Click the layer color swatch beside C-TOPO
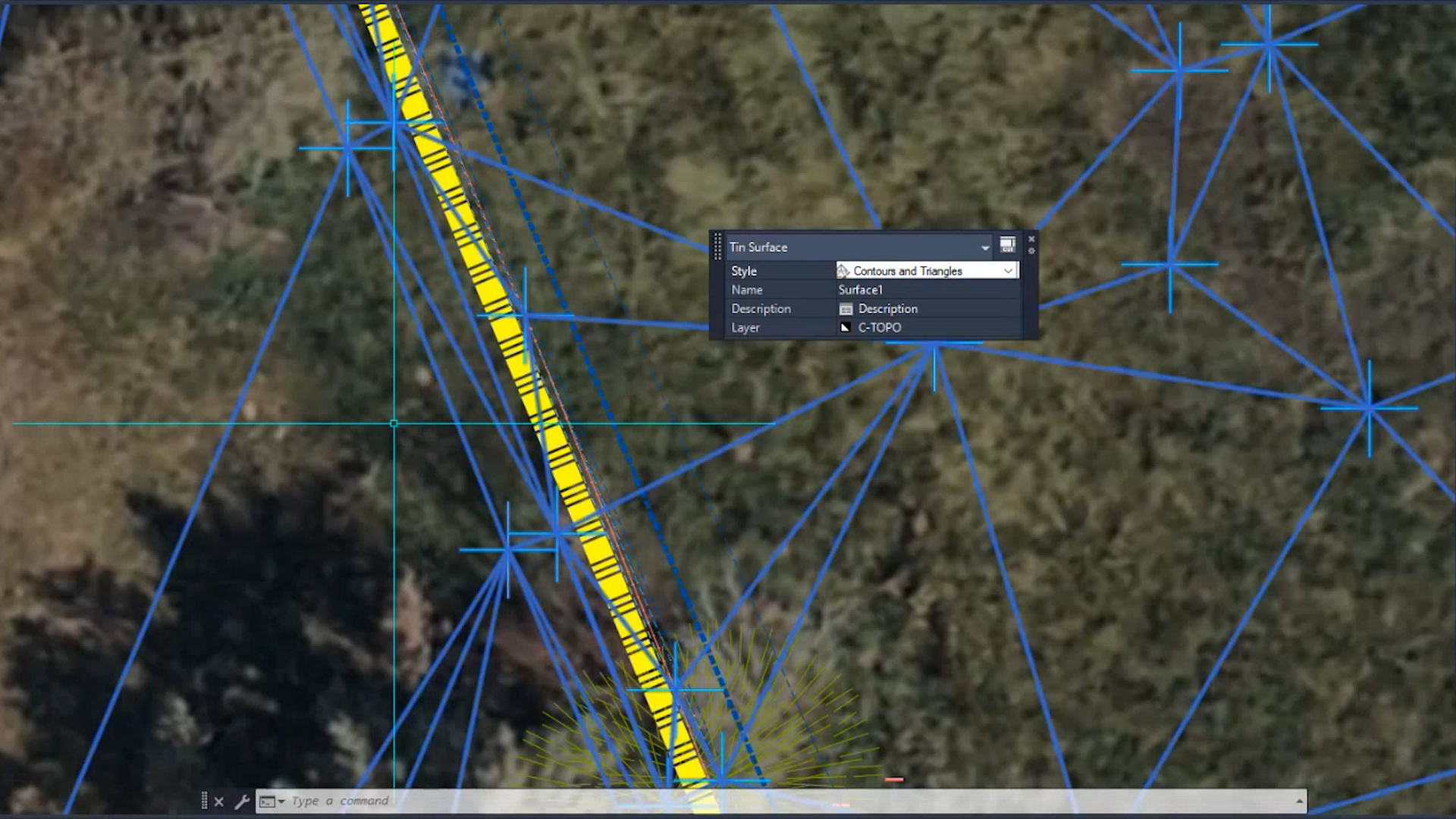1456x819 pixels. [846, 328]
